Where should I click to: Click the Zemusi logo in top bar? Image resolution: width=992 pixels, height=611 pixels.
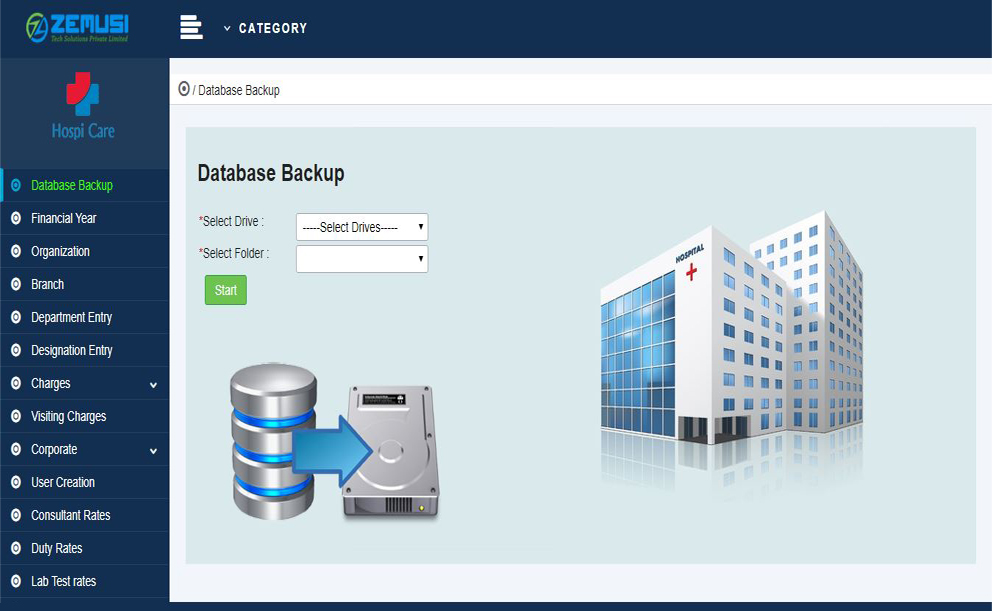(78, 28)
